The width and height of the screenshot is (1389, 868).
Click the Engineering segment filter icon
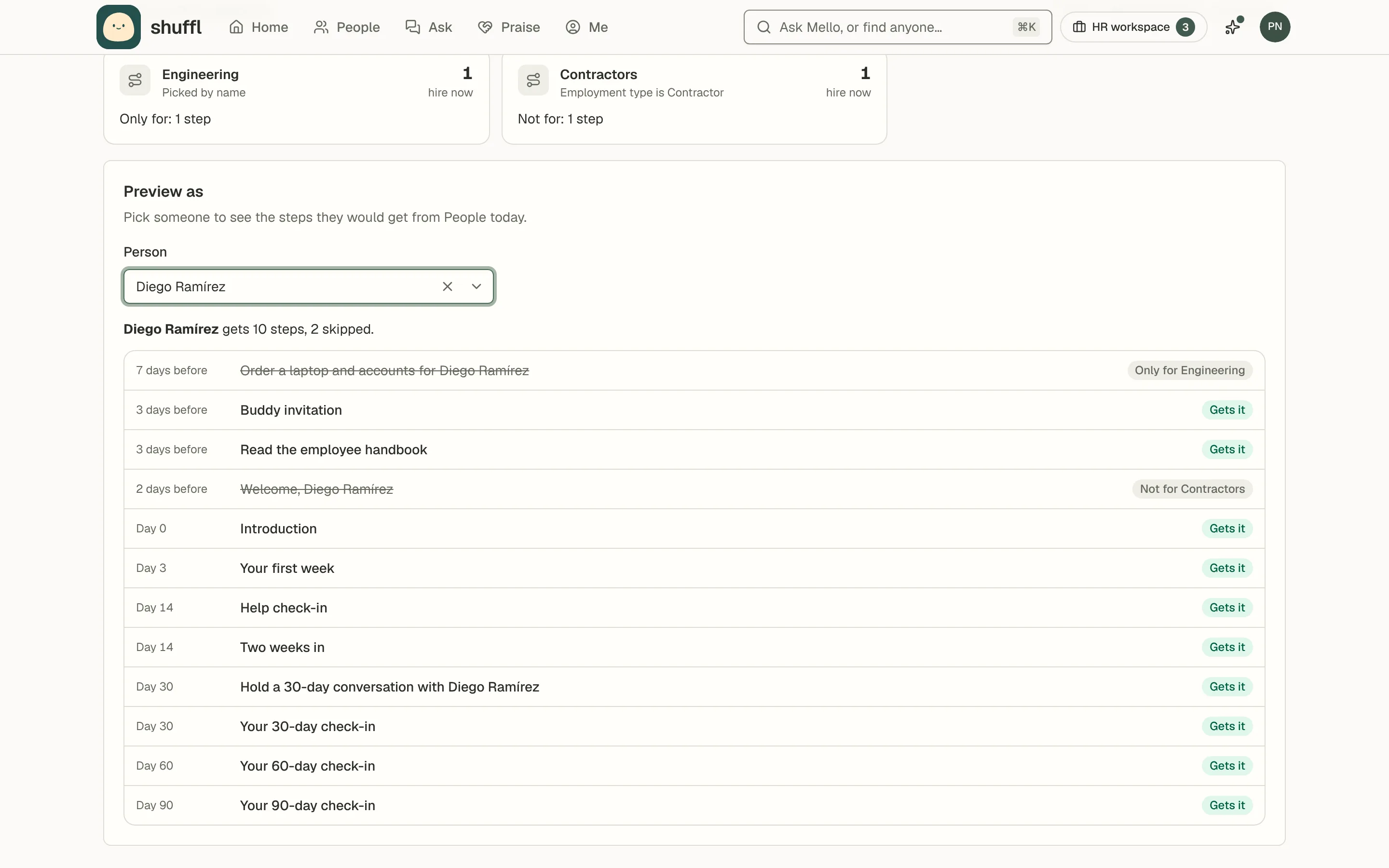click(135, 81)
